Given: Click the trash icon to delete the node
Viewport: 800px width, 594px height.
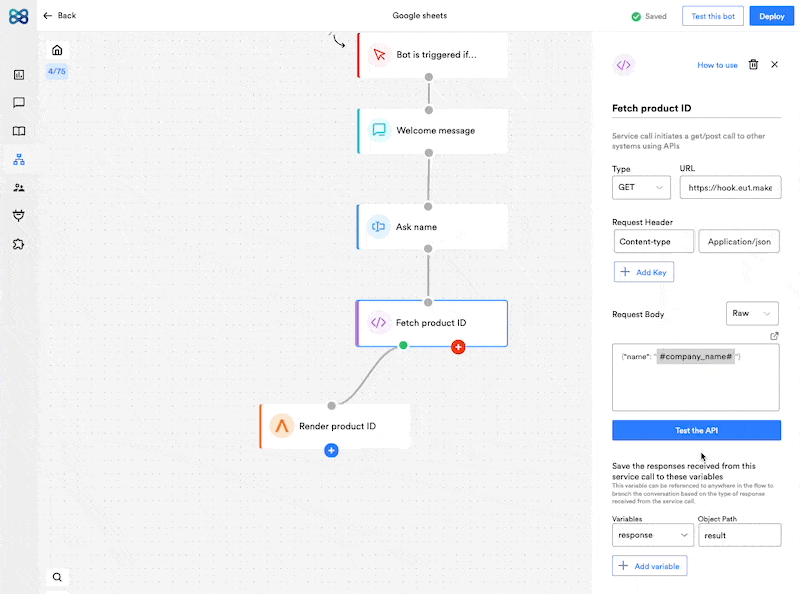Looking at the screenshot, I should click(753, 65).
